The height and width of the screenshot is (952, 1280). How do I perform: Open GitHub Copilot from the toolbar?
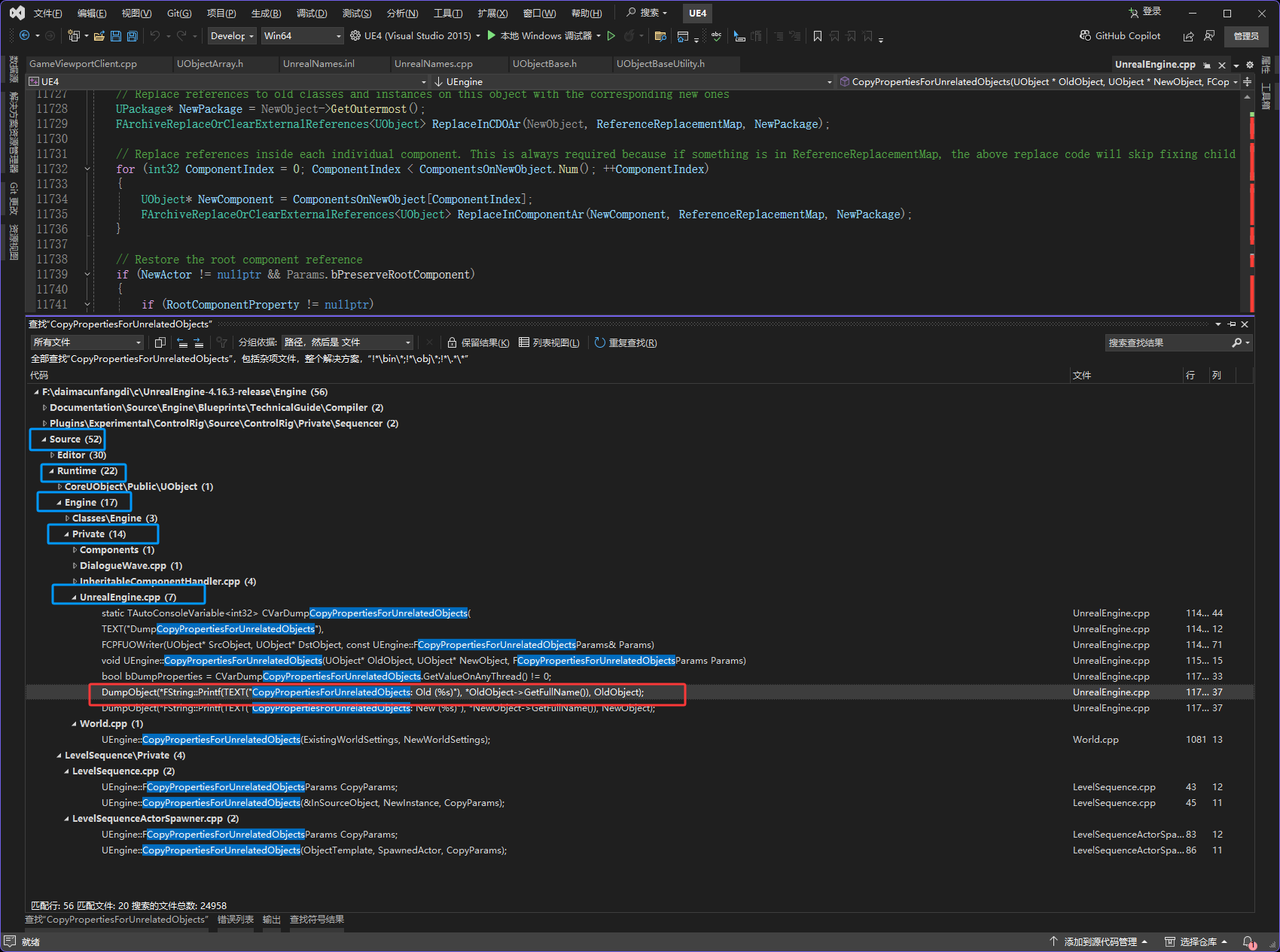(x=1120, y=35)
